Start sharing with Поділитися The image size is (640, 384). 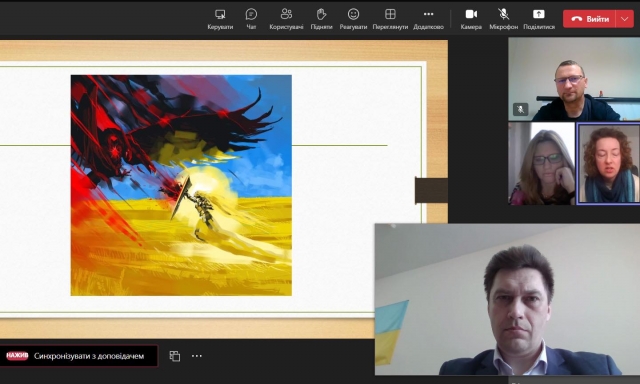click(x=539, y=19)
